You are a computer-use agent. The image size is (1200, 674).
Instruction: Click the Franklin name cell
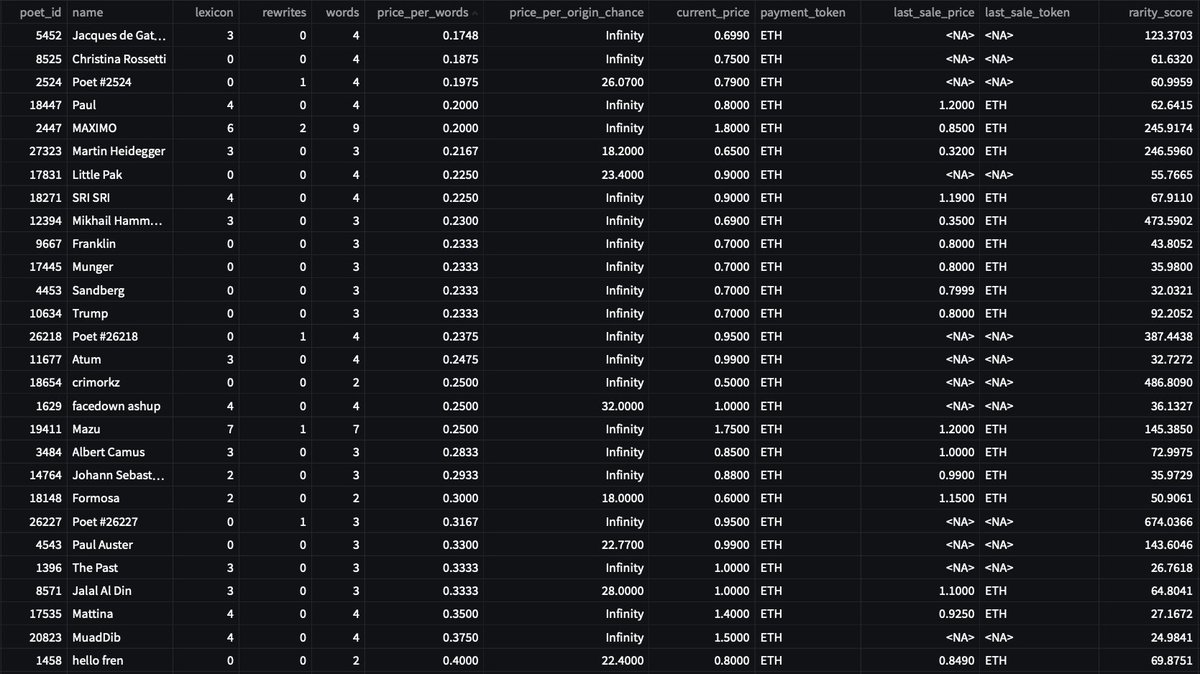pos(120,244)
